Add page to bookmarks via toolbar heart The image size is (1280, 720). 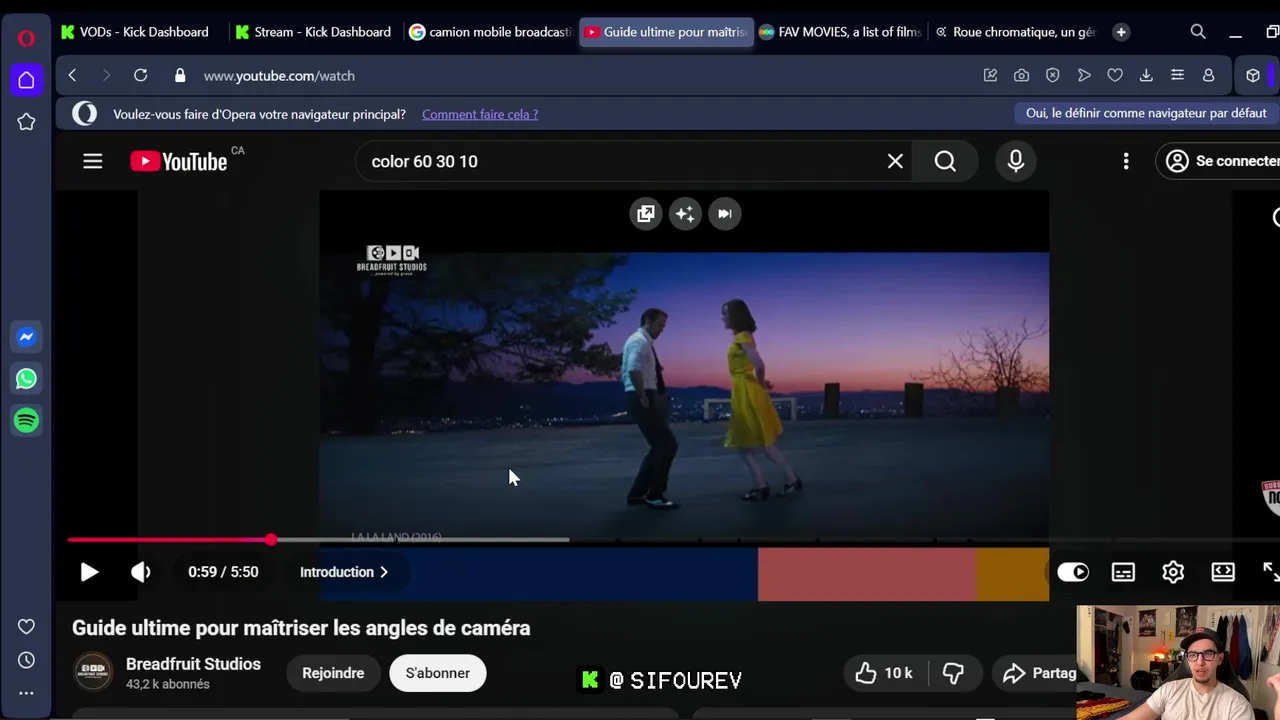tap(1115, 76)
